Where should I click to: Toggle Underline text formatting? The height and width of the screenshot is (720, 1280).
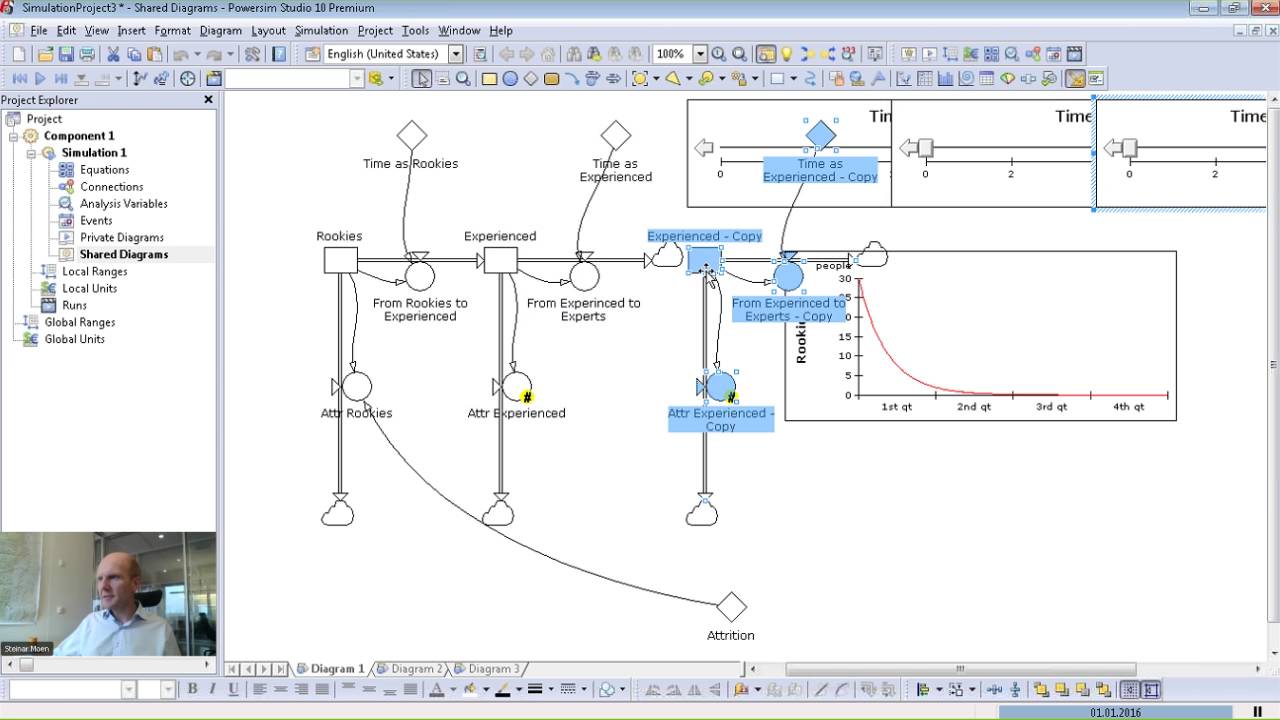tap(233, 689)
